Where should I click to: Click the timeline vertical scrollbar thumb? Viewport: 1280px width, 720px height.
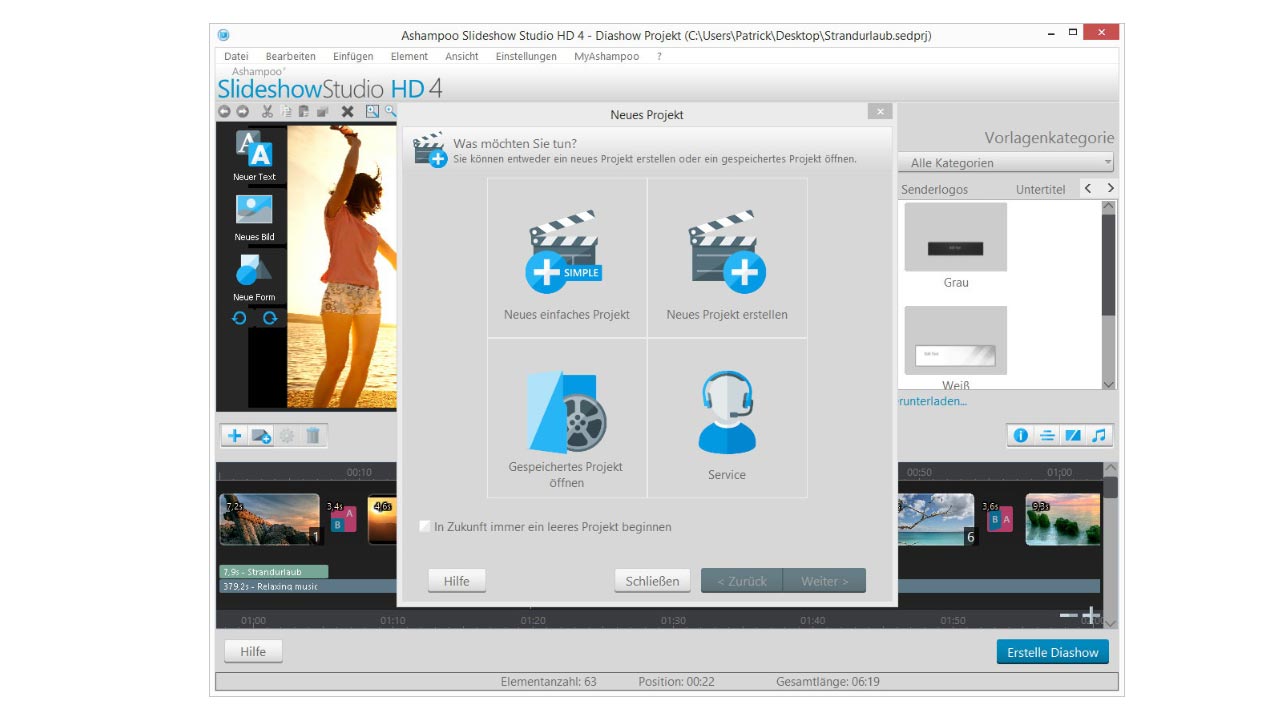[1110, 487]
